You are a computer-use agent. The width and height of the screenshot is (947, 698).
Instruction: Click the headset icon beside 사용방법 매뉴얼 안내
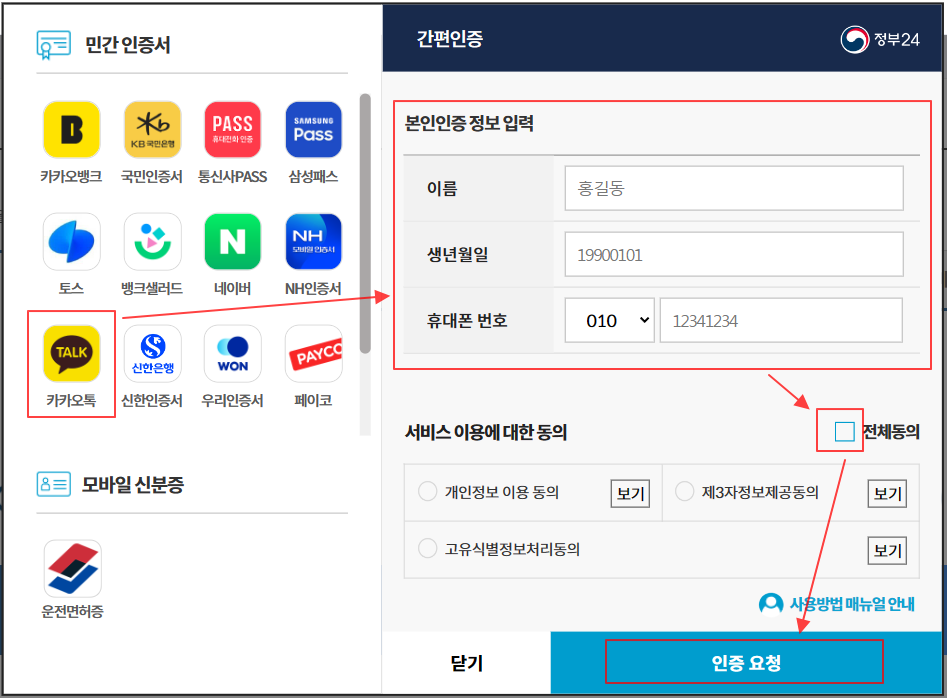pos(771,603)
